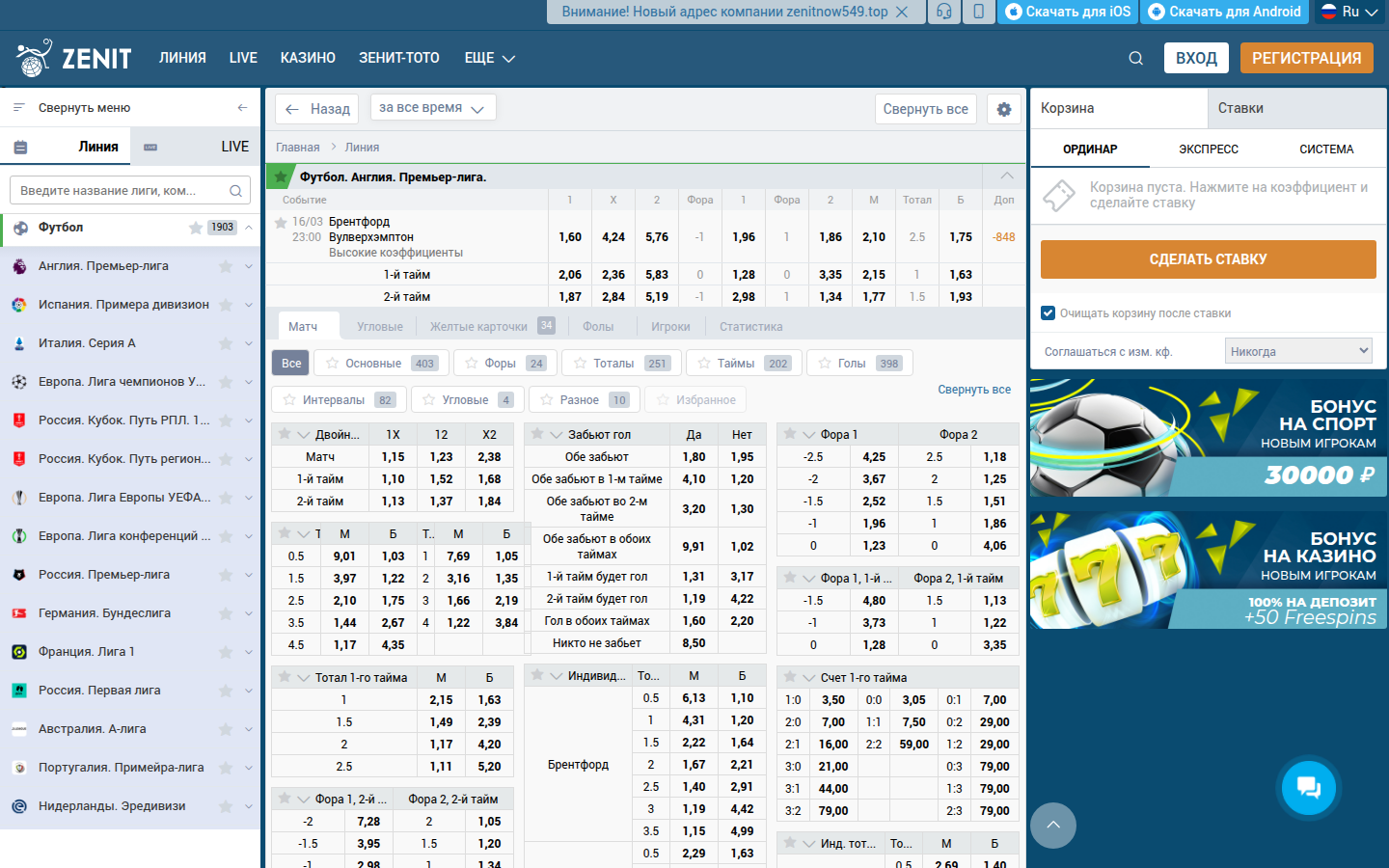The height and width of the screenshot is (868, 1389).
Task: Open headset support icon in top bar
Action: [944, 12]
